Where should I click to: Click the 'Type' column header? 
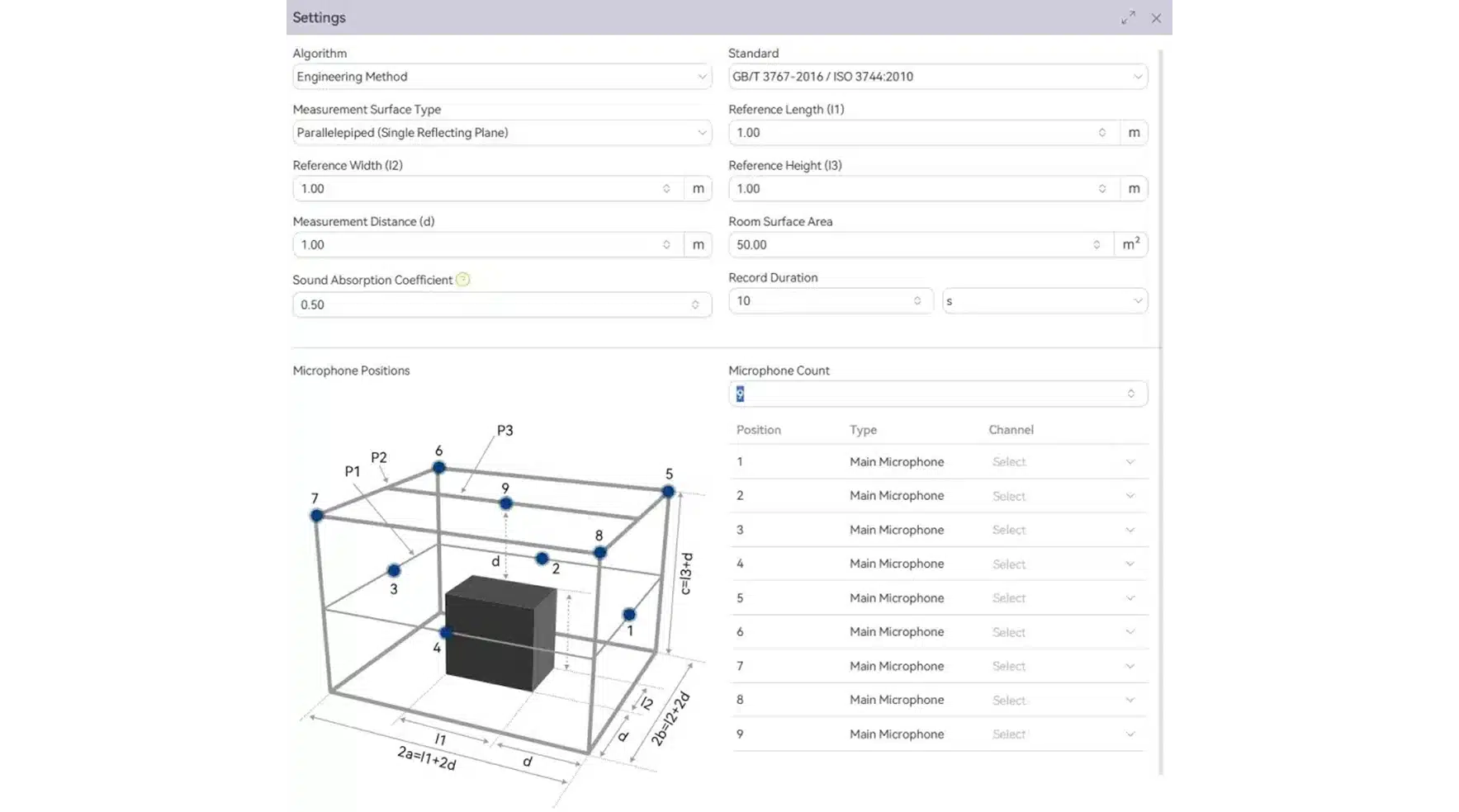click(864, 430)
